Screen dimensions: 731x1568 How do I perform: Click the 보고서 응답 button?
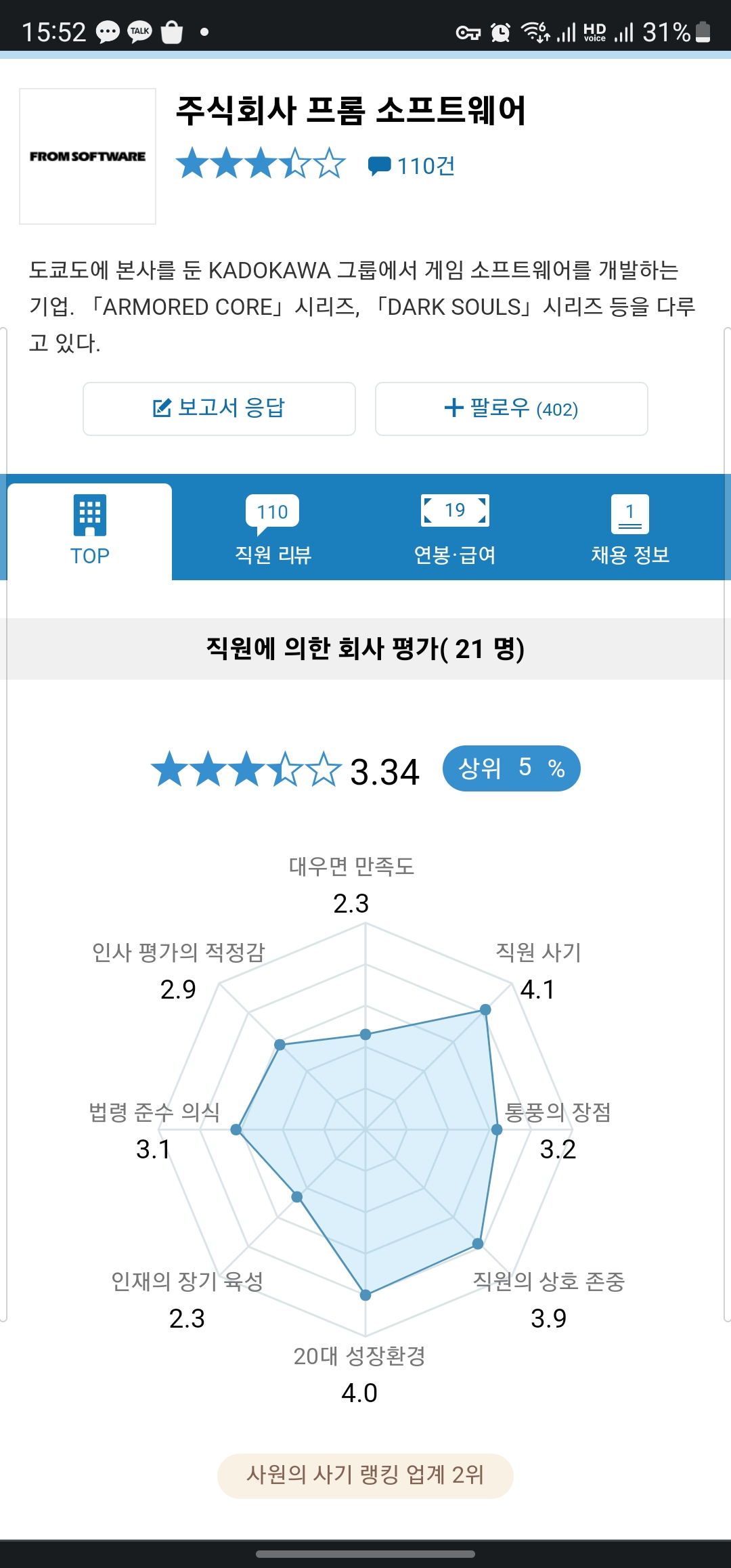pyautogui.click(x=218, y=408)
